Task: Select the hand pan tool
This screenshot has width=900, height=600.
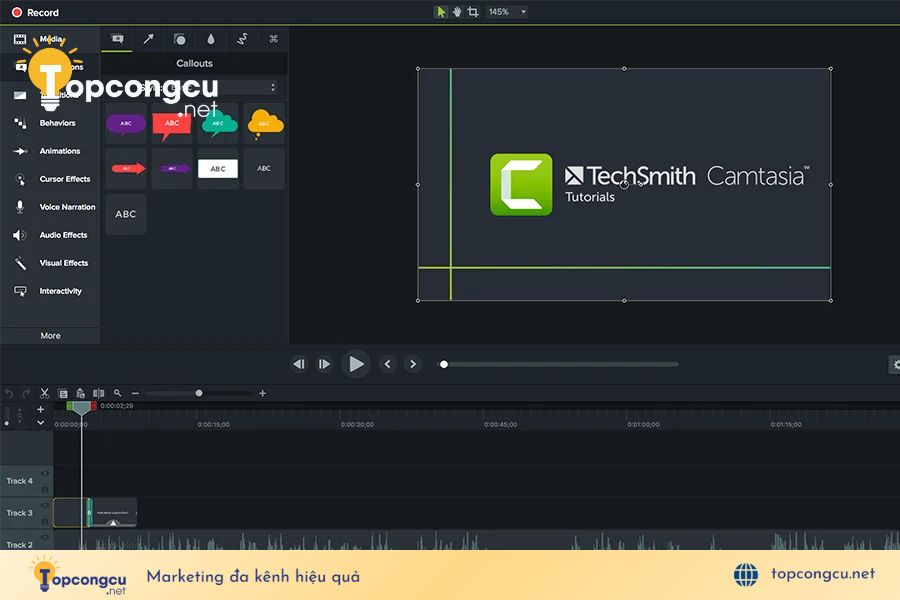Action: [x=457, y=11]
